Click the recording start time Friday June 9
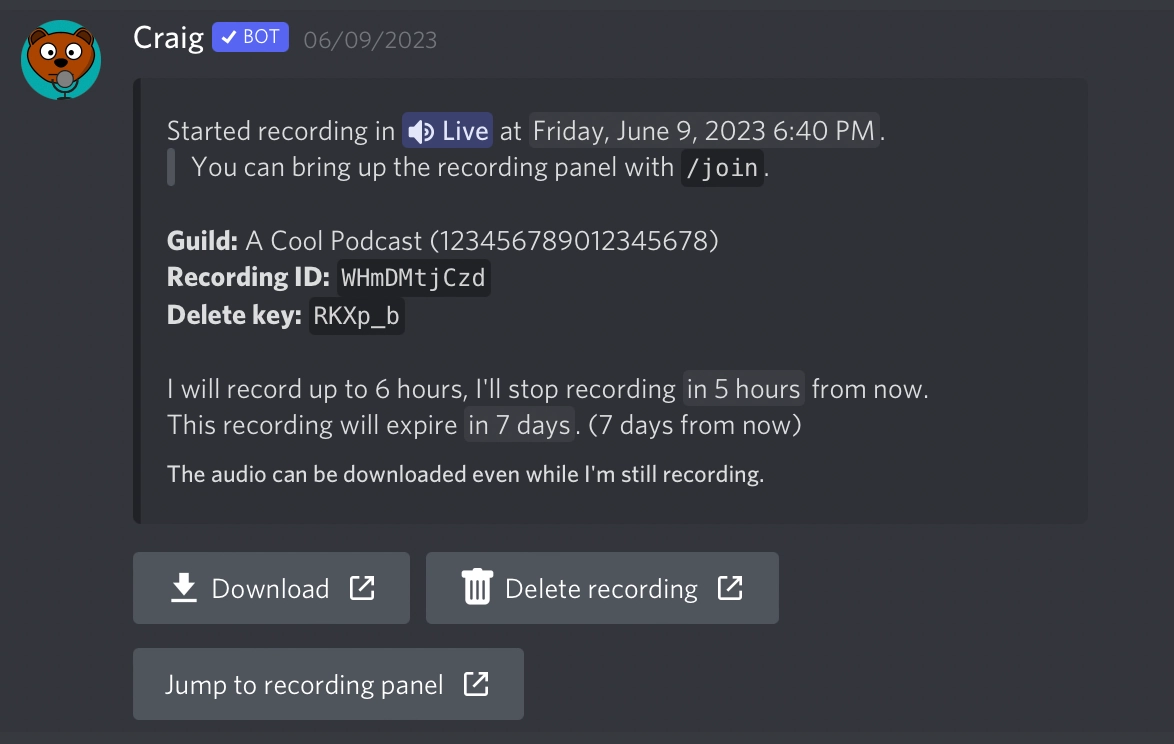Screen dimensions: 1174x744 coord(704,130)
